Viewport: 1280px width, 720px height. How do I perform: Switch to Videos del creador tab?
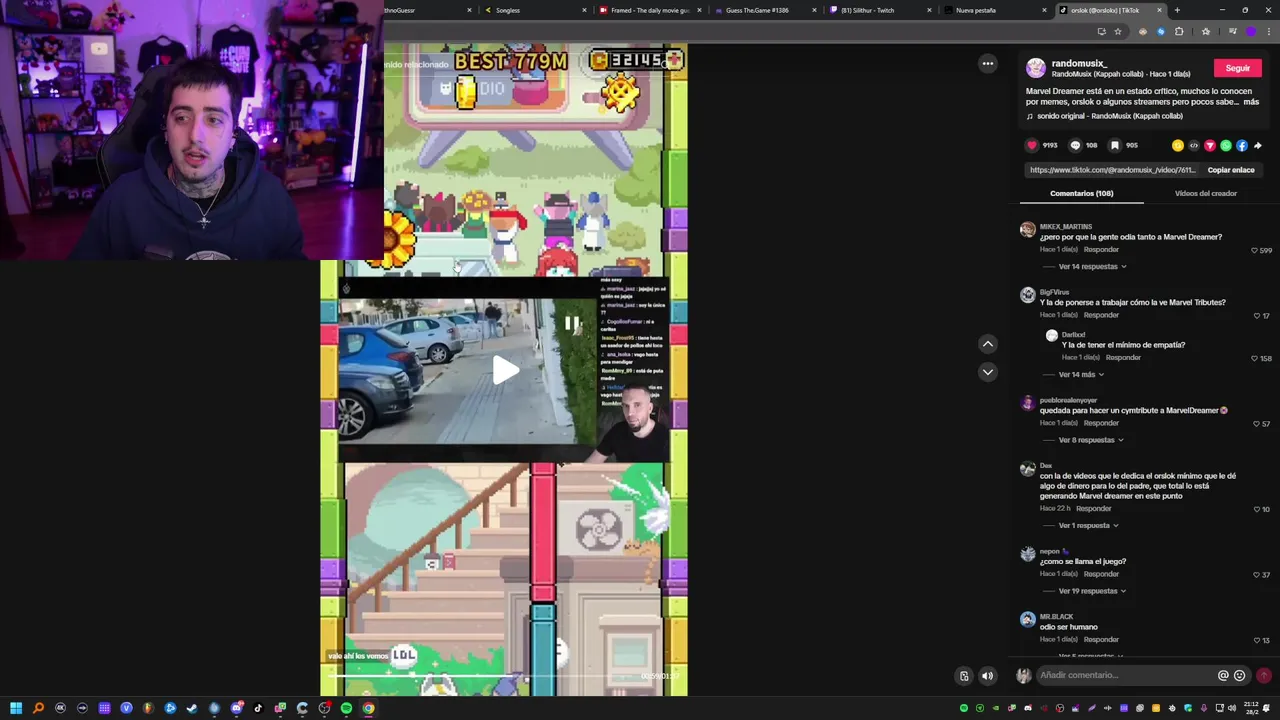coord(1206,193)
